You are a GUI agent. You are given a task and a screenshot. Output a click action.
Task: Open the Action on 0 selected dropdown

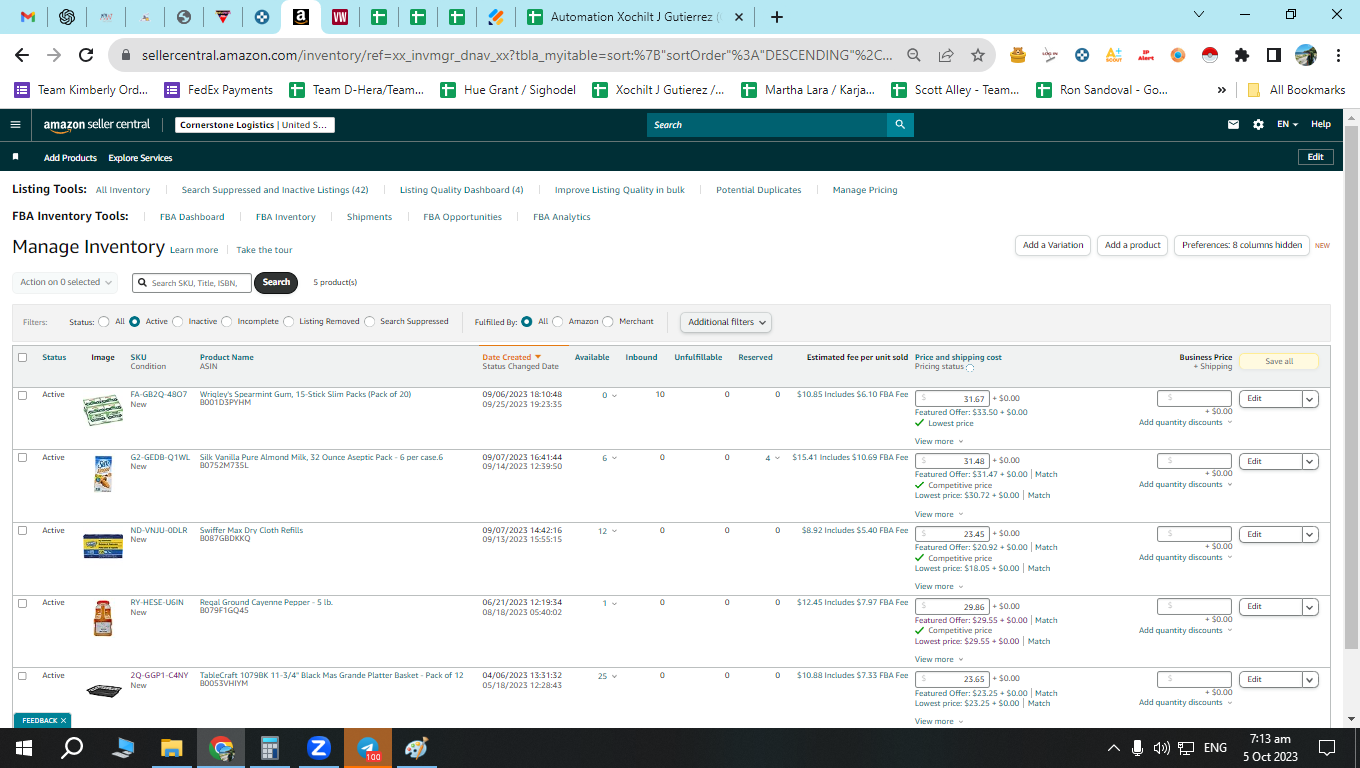pos(65,282)
